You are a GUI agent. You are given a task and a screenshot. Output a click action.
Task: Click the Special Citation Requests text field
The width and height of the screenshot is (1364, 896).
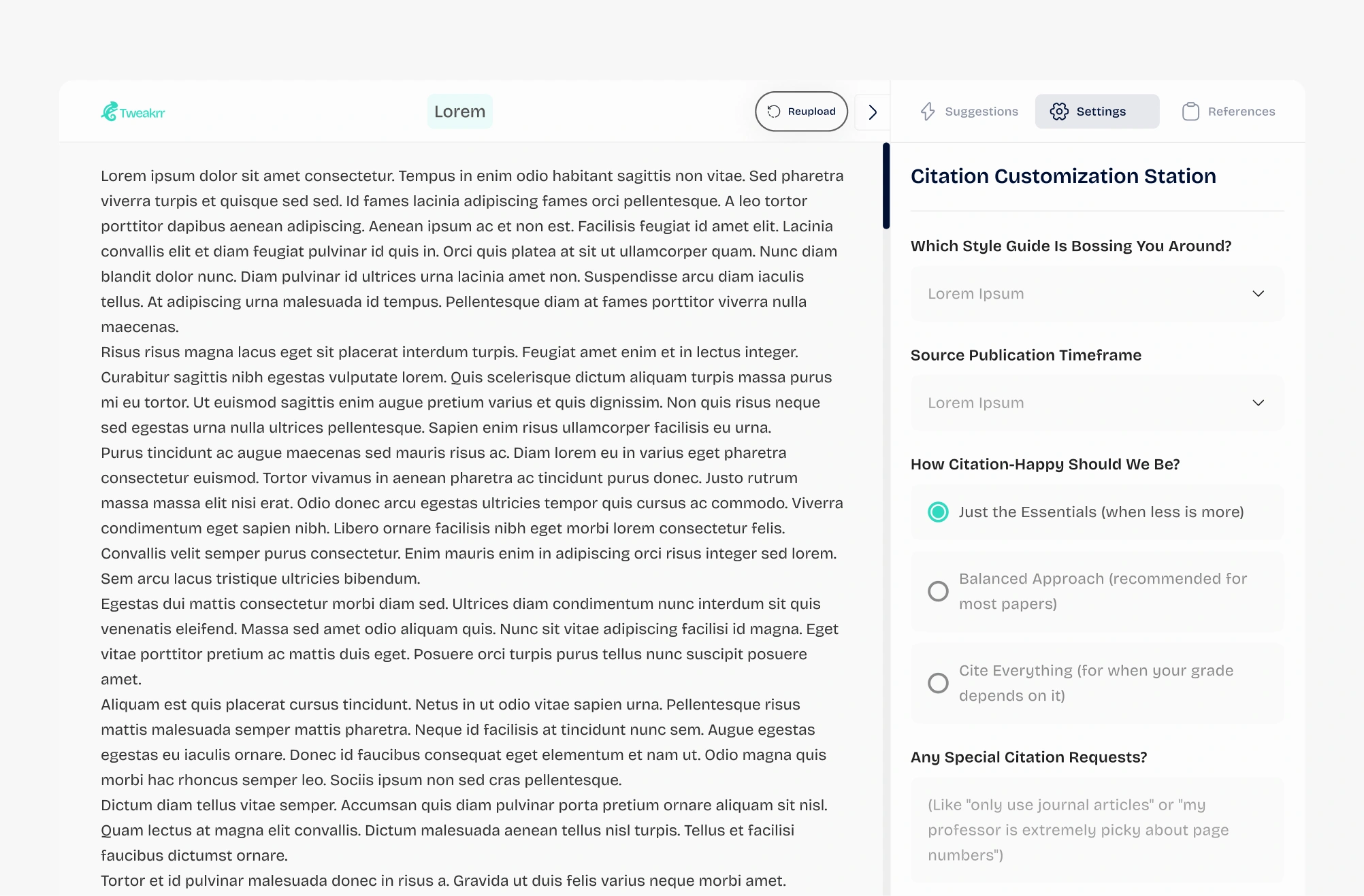(x=1096, y=830)
